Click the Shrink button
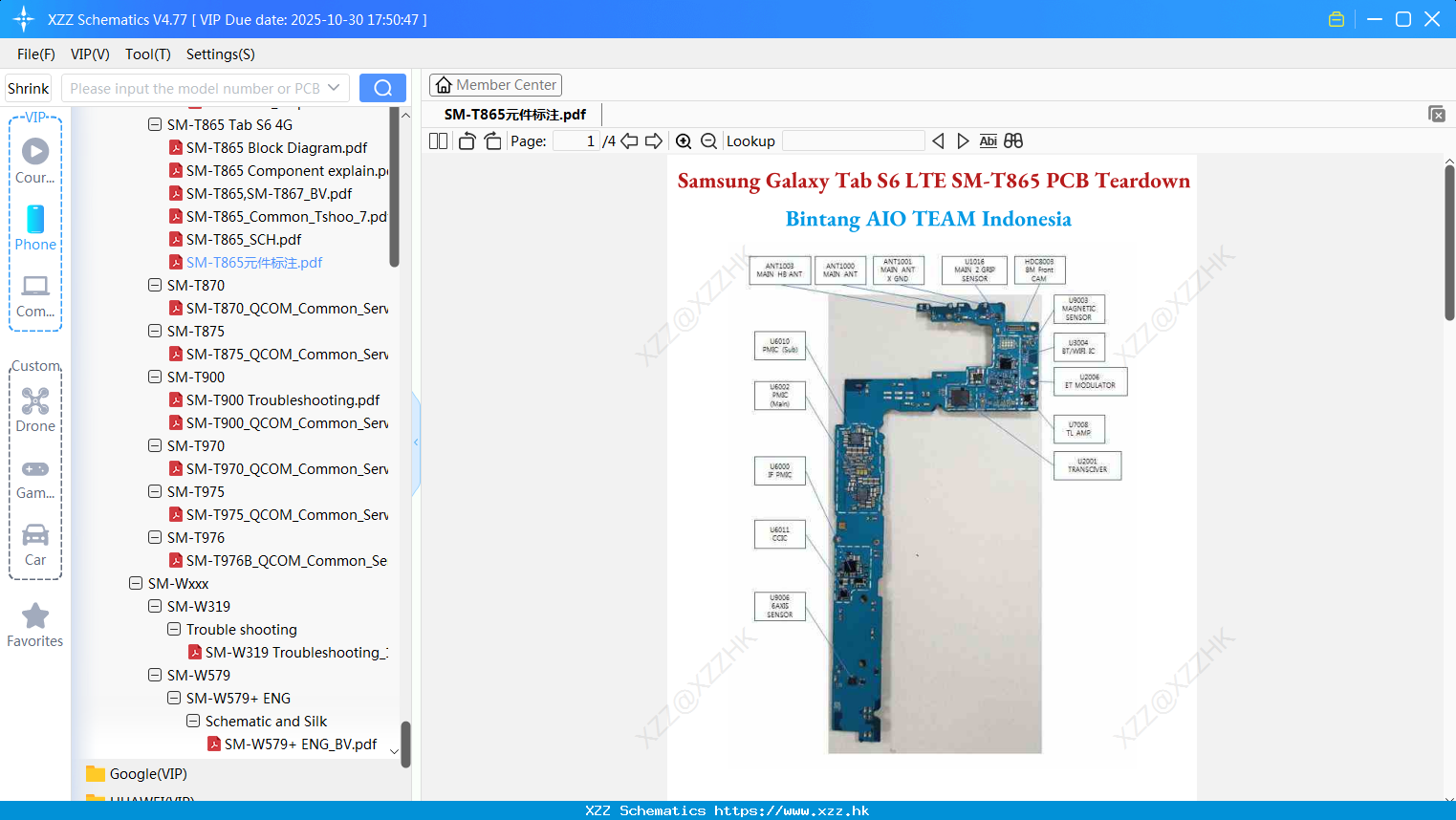 click(x=29, y=88)
